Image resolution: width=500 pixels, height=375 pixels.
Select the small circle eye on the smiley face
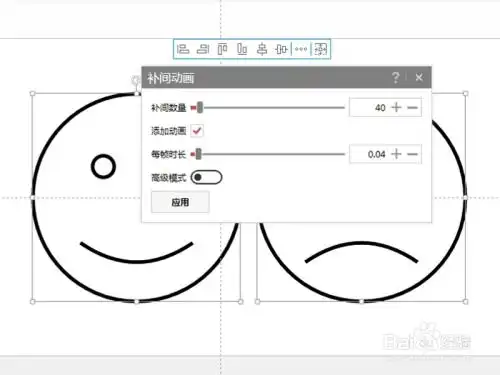click(x=103, y=166)
